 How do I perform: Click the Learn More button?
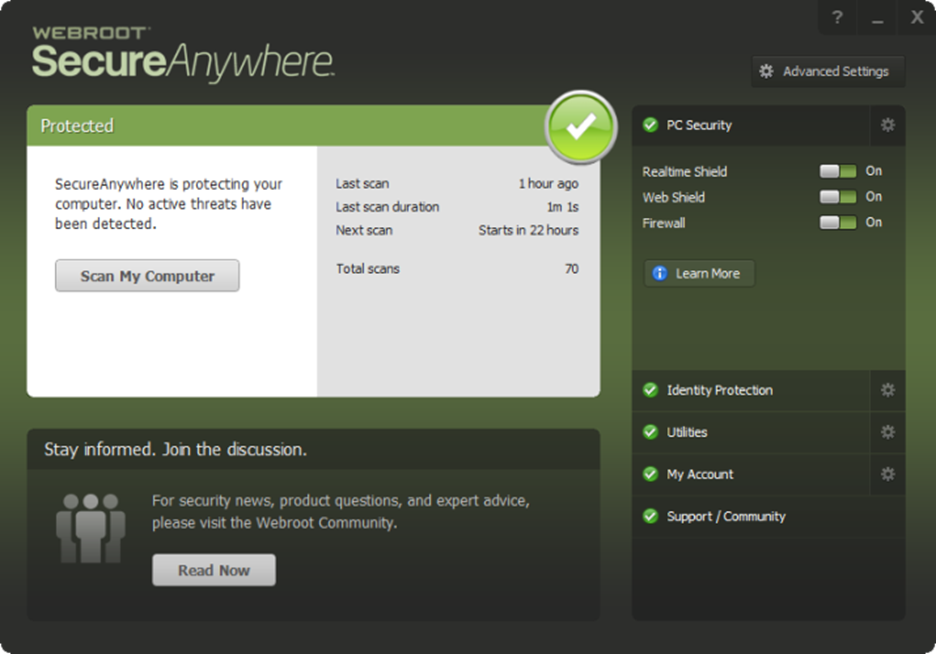coord(698,273)
